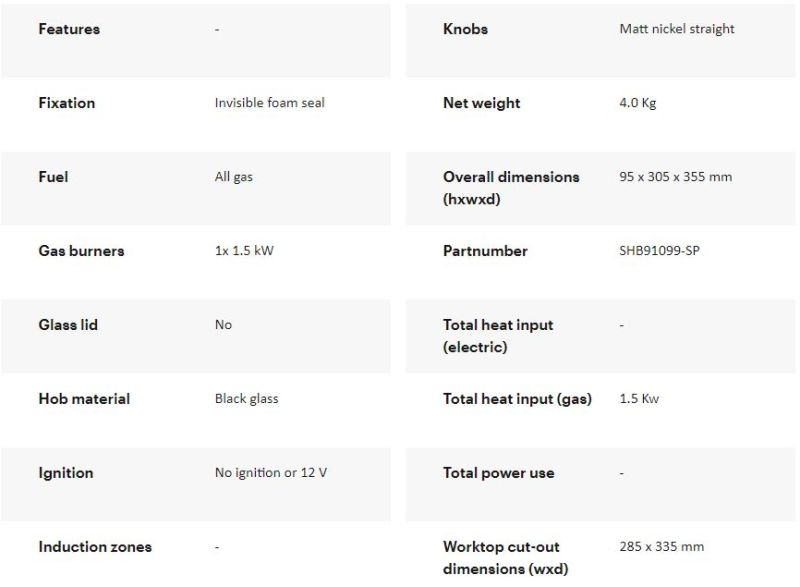Image resolution: width=800 pixels, height=587 pixels.
Task: Click the Glass lid label
Action: (x=68, y=325)
